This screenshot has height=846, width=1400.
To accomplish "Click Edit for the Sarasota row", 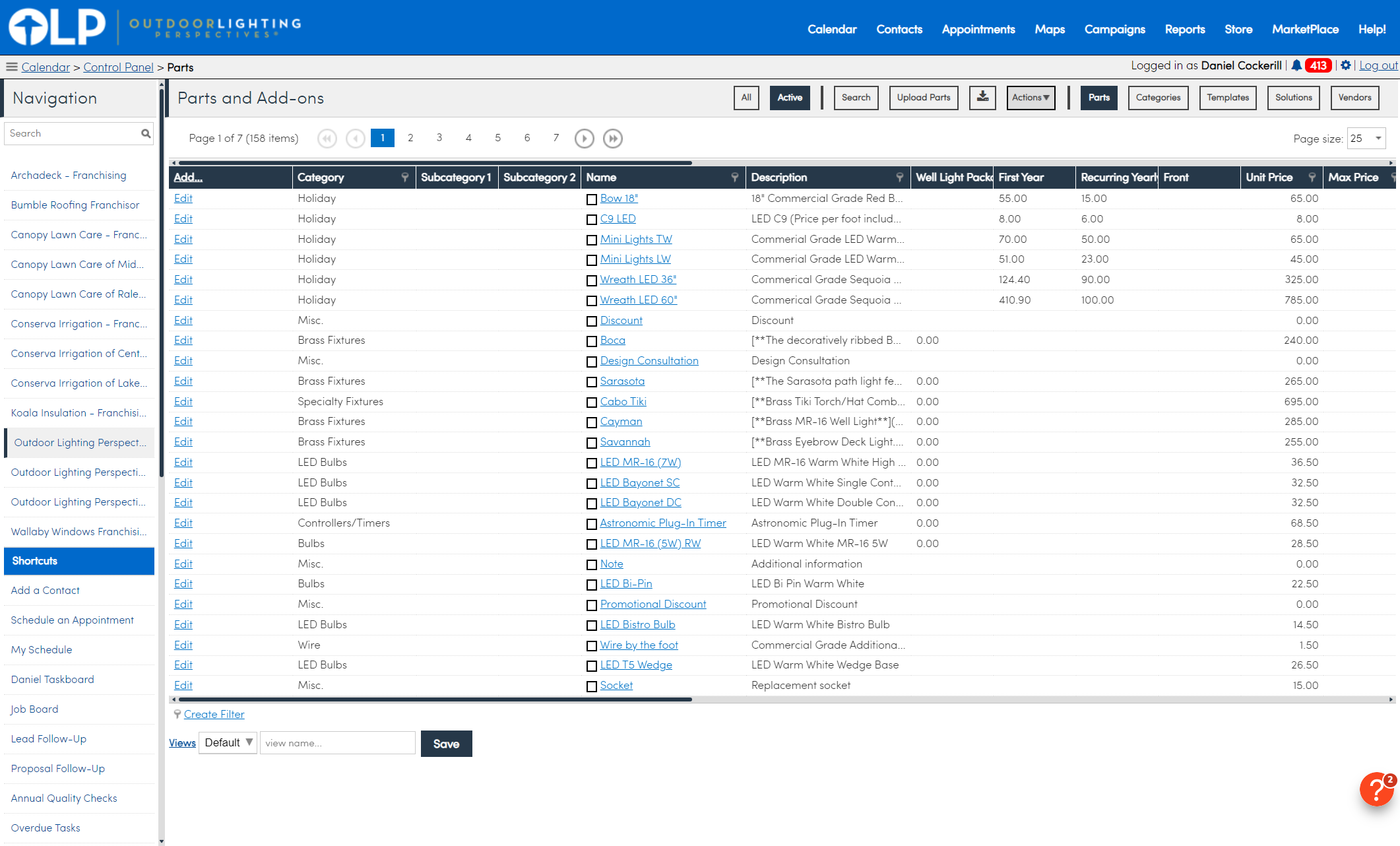I will (183, 381).
